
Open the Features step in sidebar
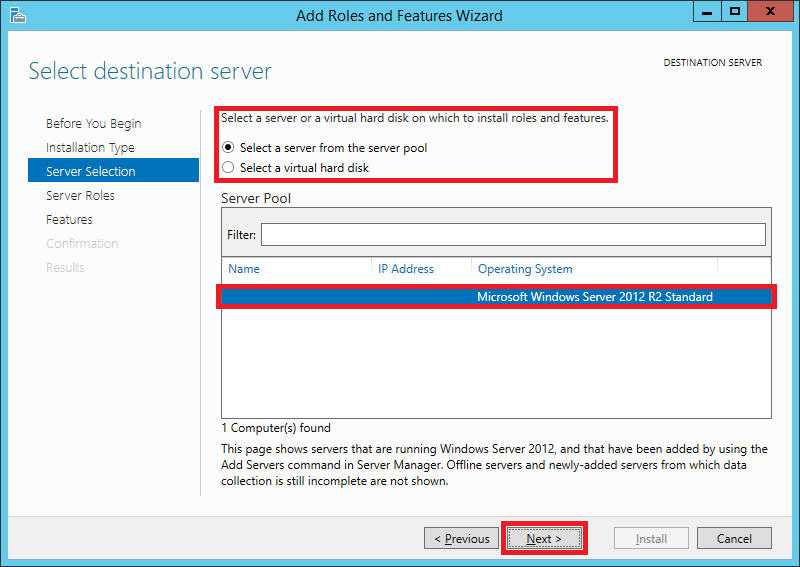pos(69,219)
